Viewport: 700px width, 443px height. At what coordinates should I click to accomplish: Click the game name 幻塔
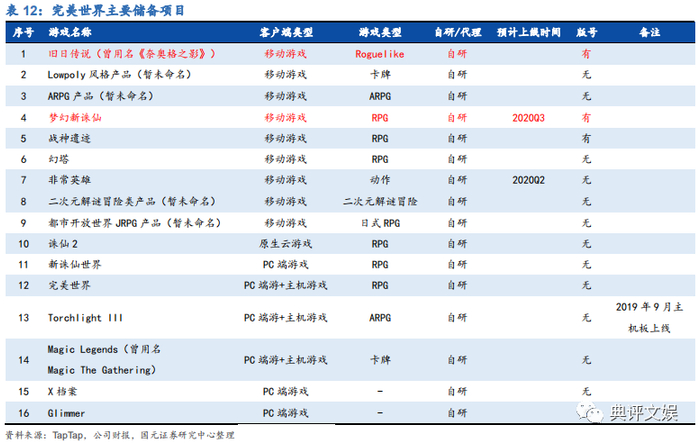coord(59,159)
